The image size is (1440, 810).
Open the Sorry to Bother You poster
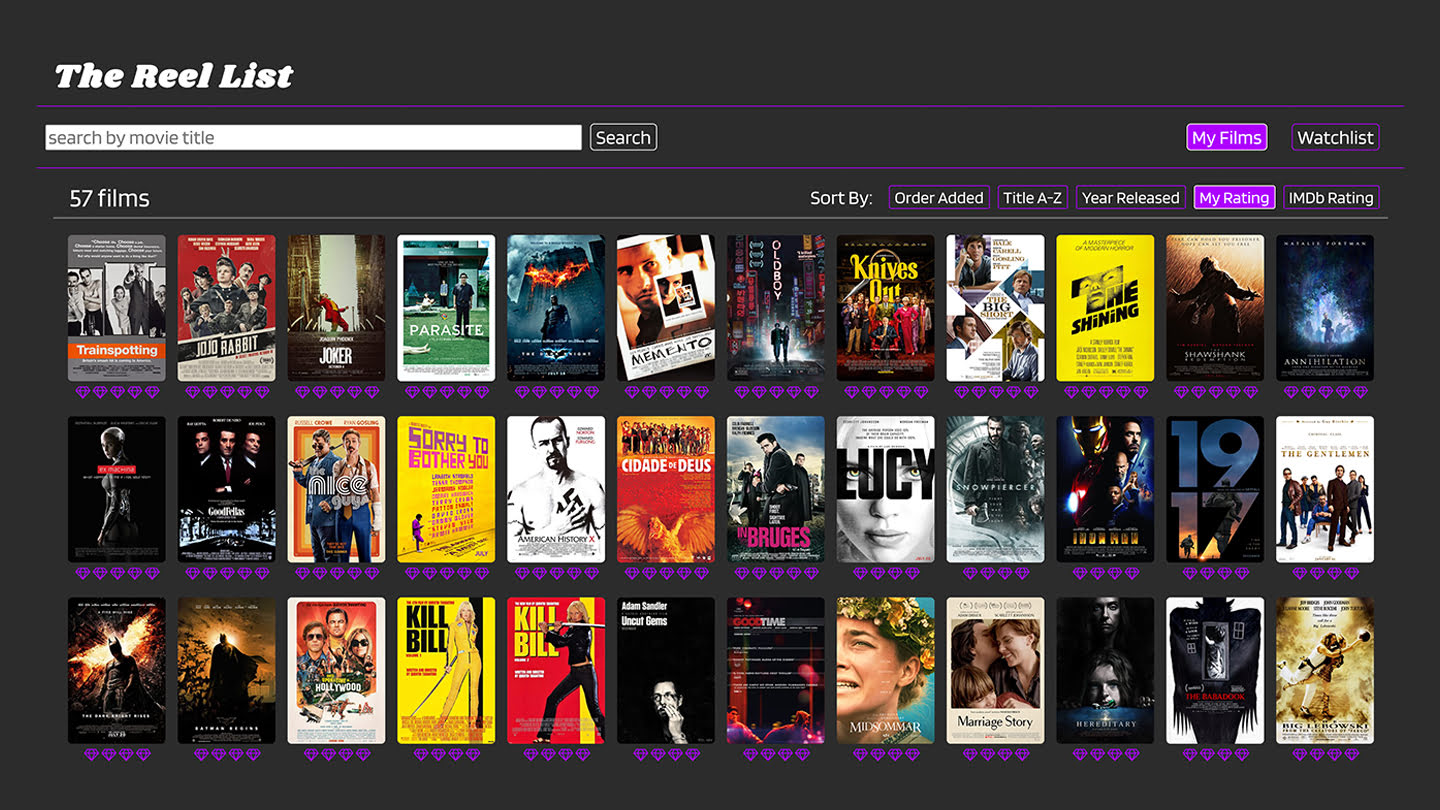click(446, 490)
